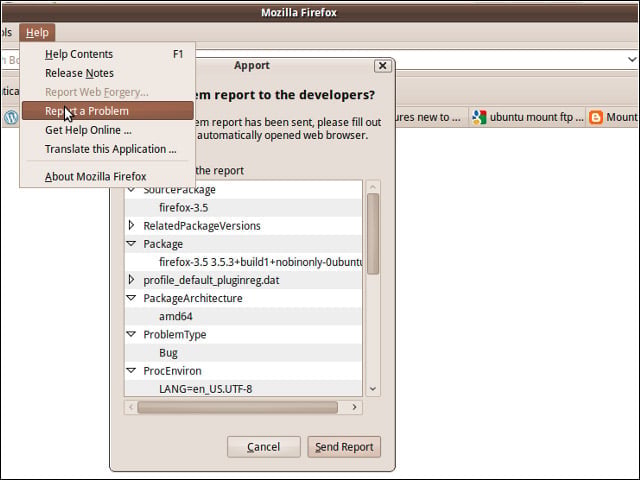The width and height of the screenshot is (640, 480).
Task: Expand RelatedPackageVersions node
Action: pos(131,225)
